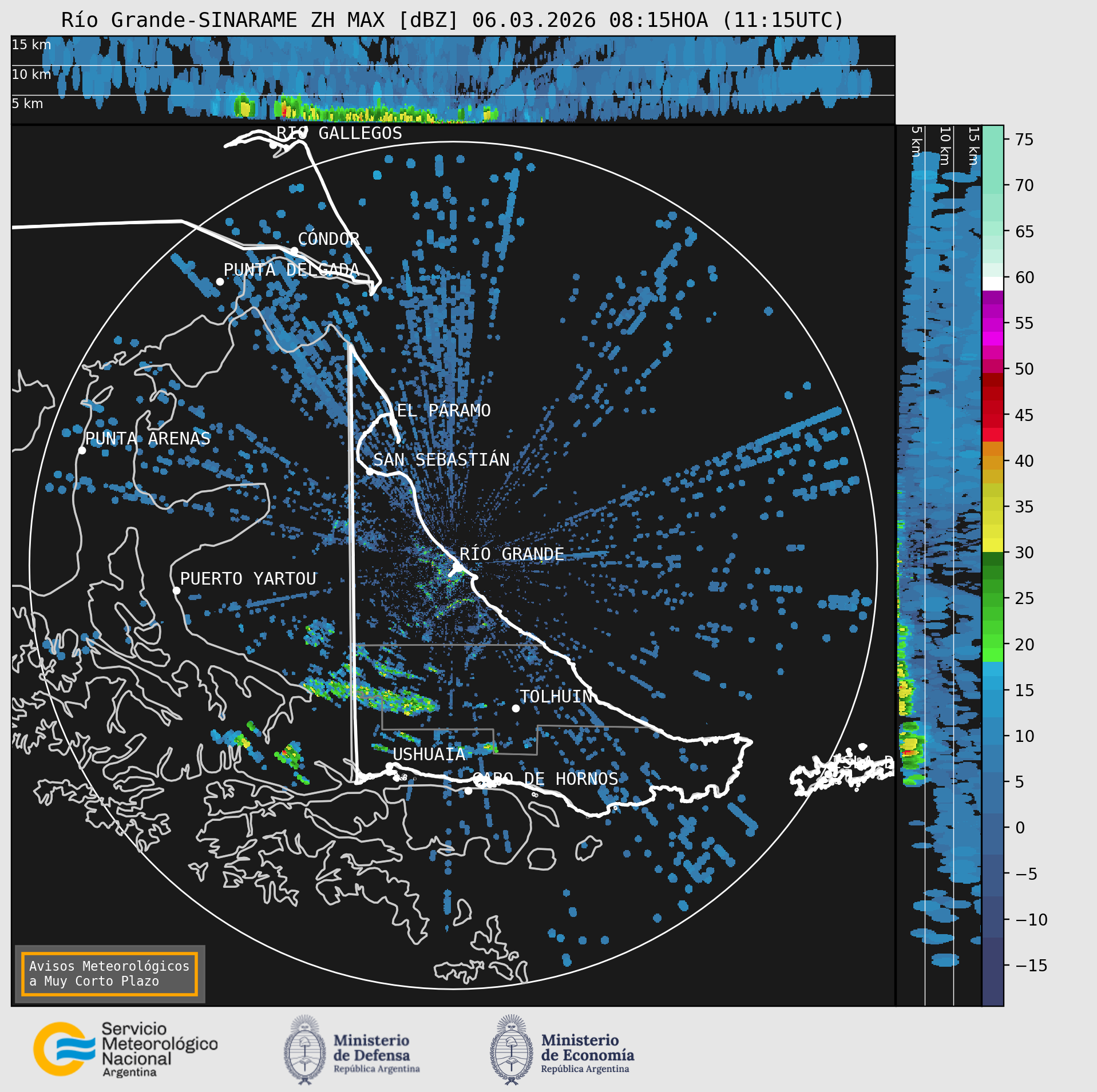Click the rotated 5 km label in the right cross-section
Viewport: 1097px width, 1092px height.
coord(916,142)
